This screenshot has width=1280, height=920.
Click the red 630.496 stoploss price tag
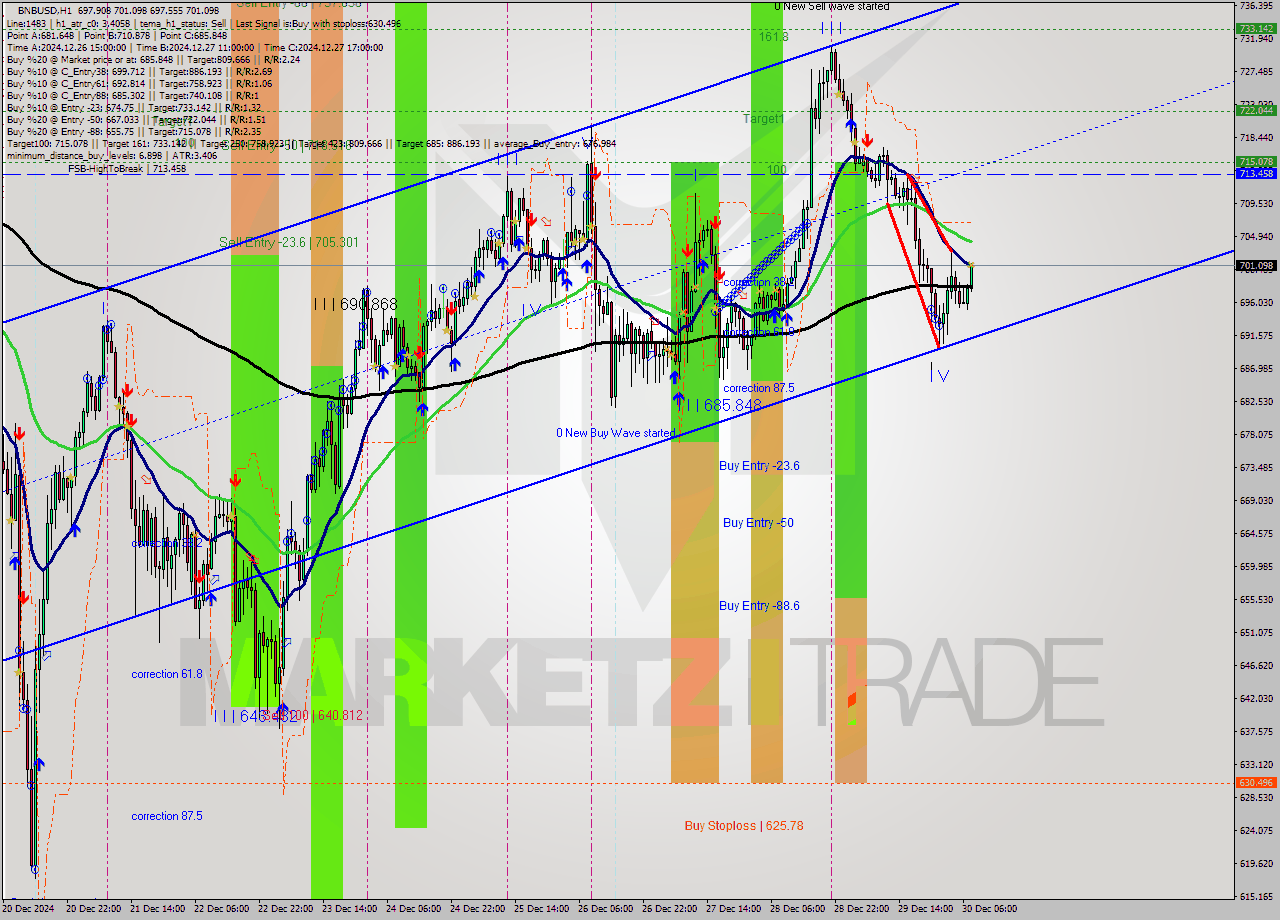pyautogui.click(x=1256, y=783)
